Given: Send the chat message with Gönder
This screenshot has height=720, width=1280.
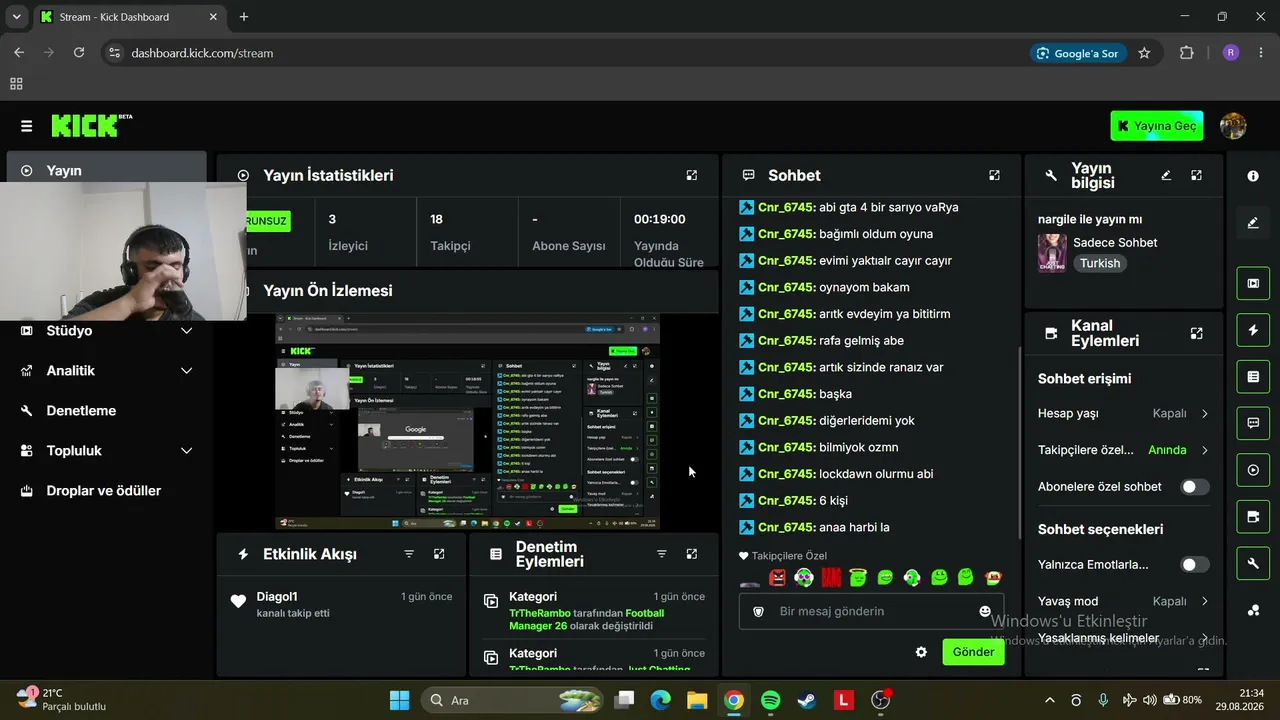Looking at the screenshot, I should pyautogui.click(x=973, y=652).
